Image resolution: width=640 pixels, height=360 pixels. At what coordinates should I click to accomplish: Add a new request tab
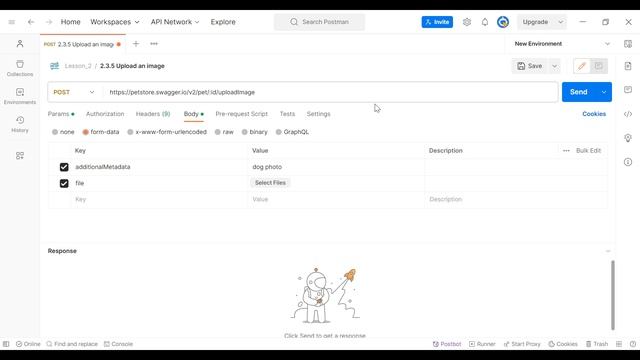[136, 44]
